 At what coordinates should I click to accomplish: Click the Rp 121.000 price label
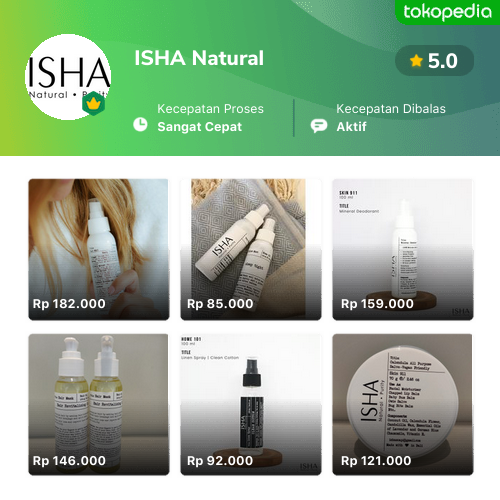point(376,461)
